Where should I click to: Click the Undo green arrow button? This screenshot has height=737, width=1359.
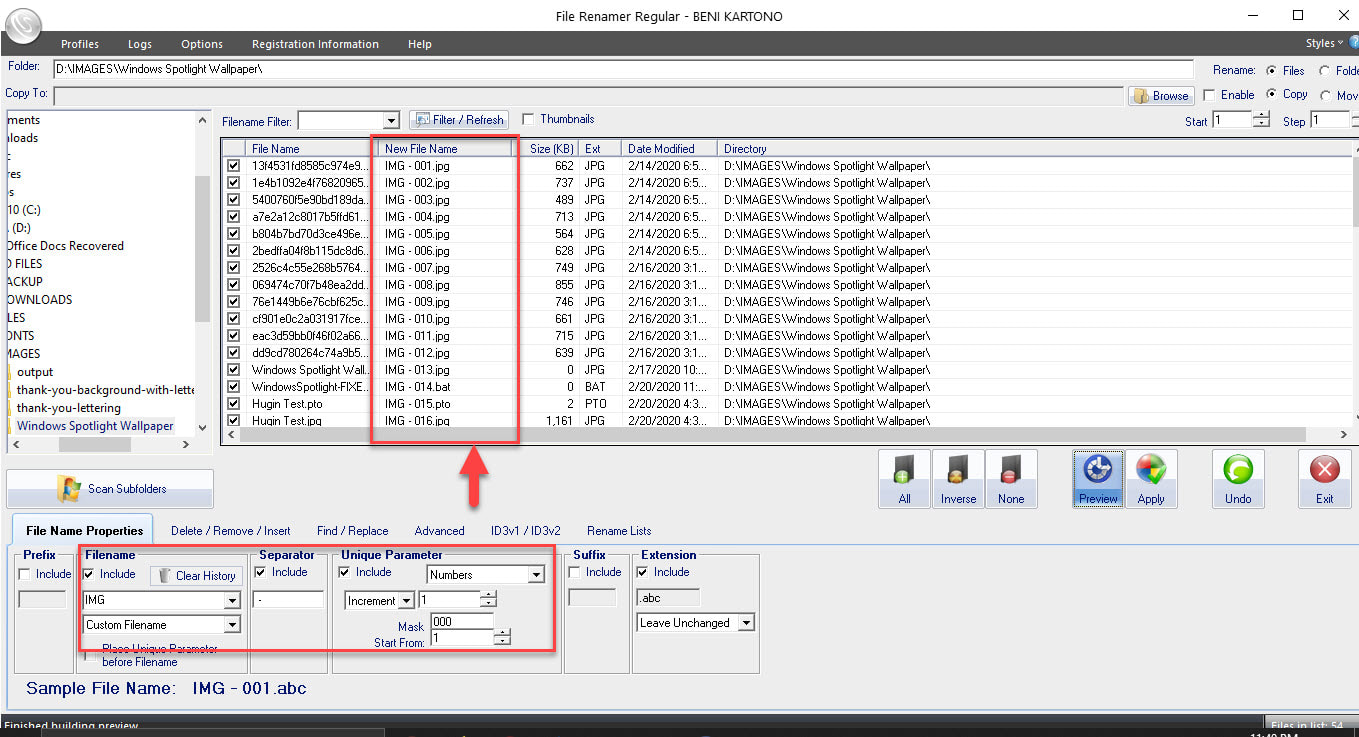tap(1238, 479)
